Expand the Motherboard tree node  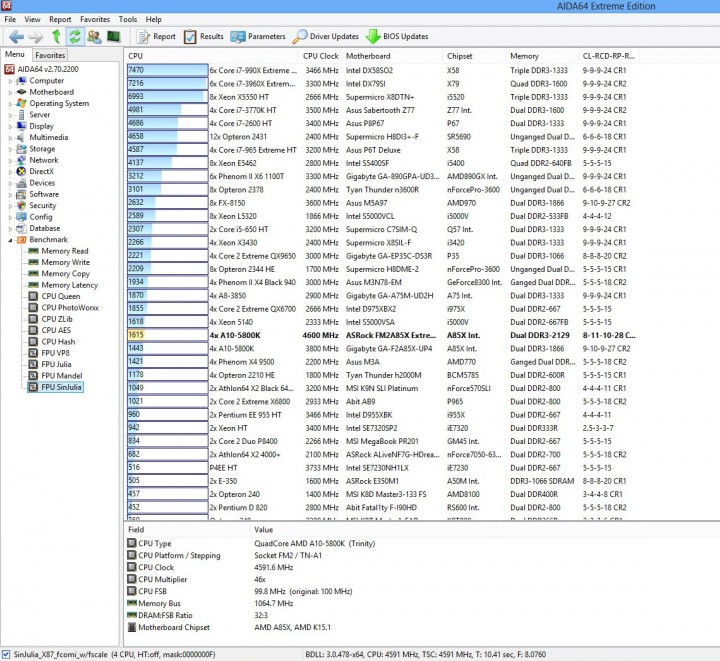(x=10, y=92)
